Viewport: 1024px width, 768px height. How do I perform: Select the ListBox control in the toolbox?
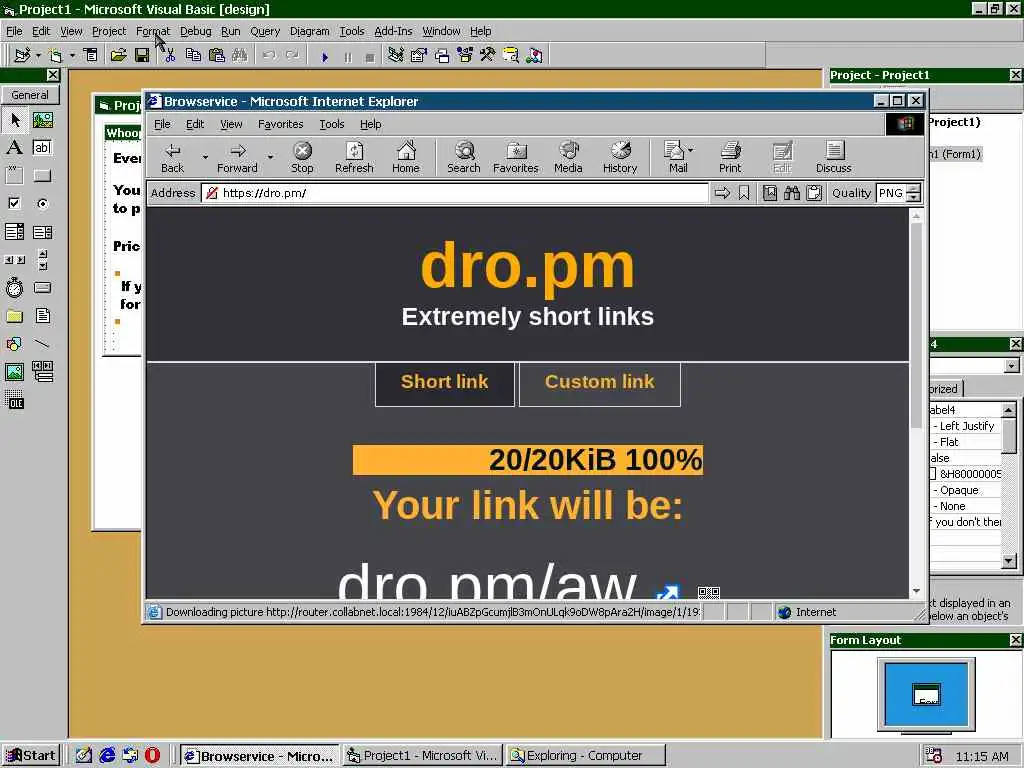click(x=42, y=232)
